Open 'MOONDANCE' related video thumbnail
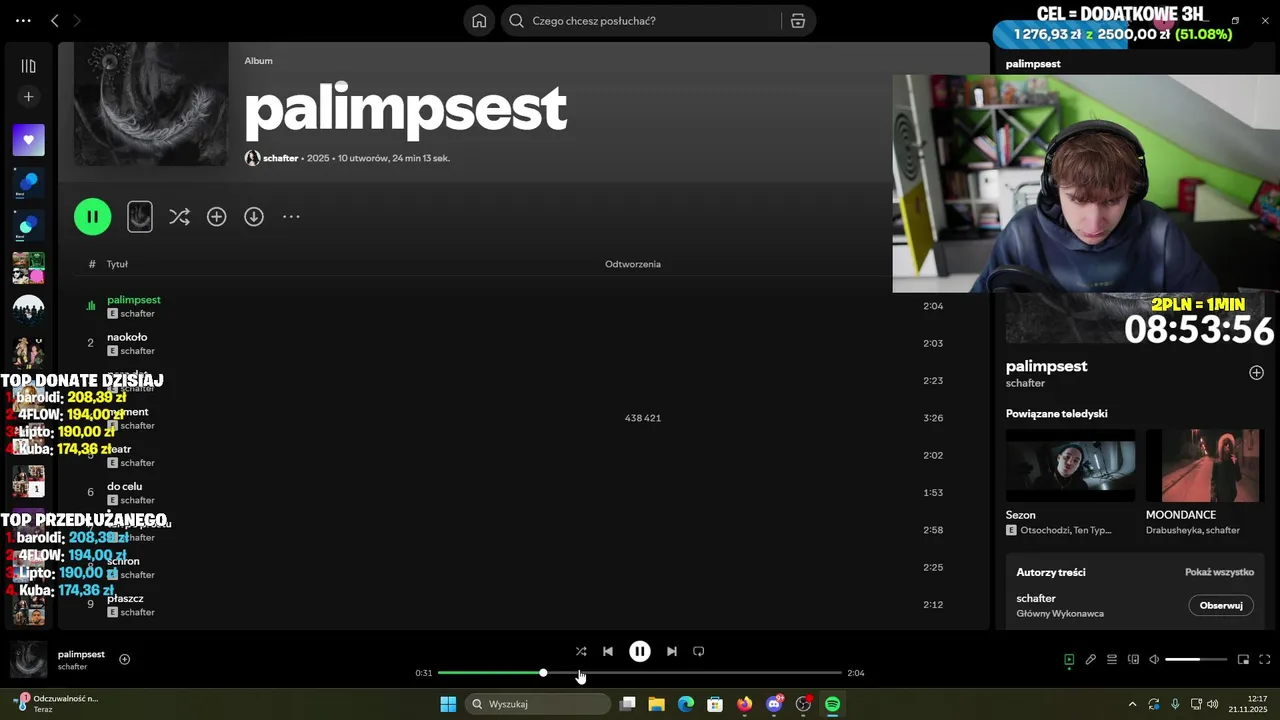The image size is (1280, 720). (x=1202, y=466)
